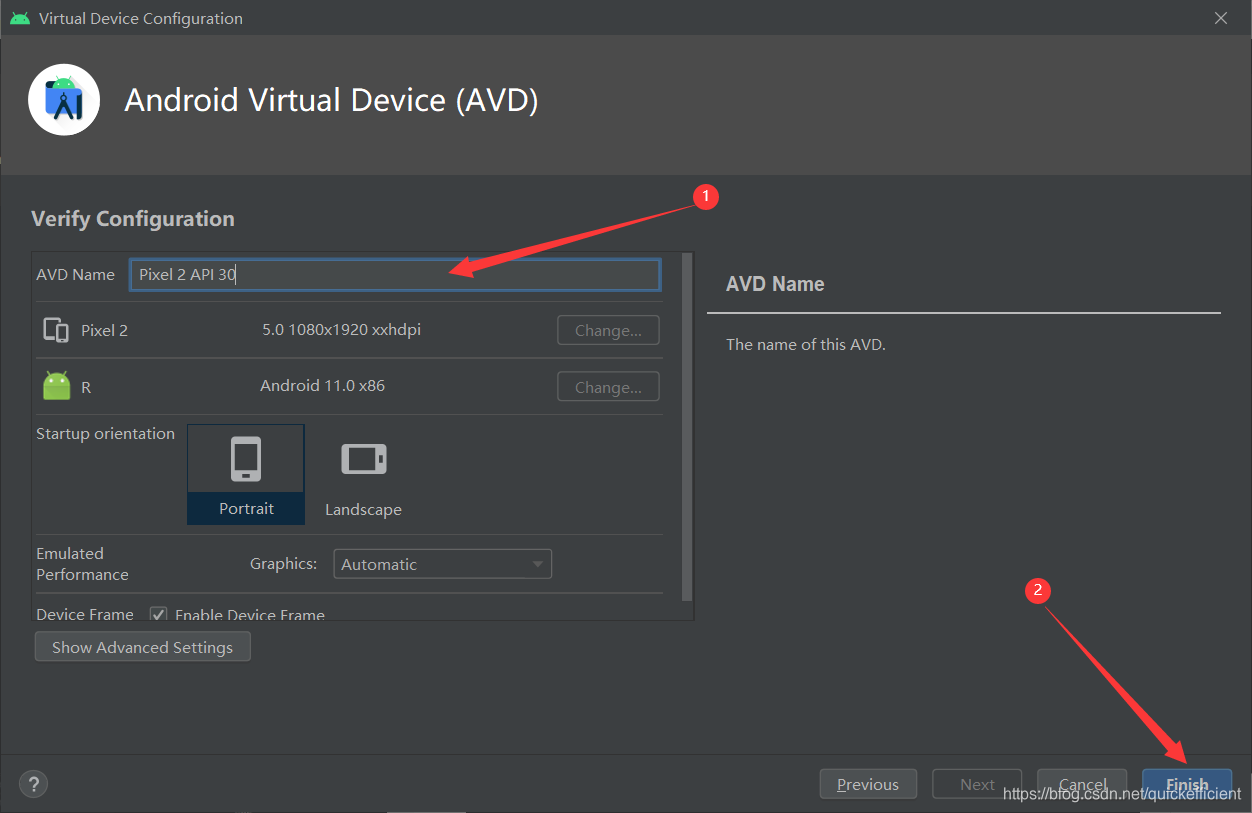Open the Graphics mode dropdown
The image size is (1252, 813).
(x=442, y=563)
